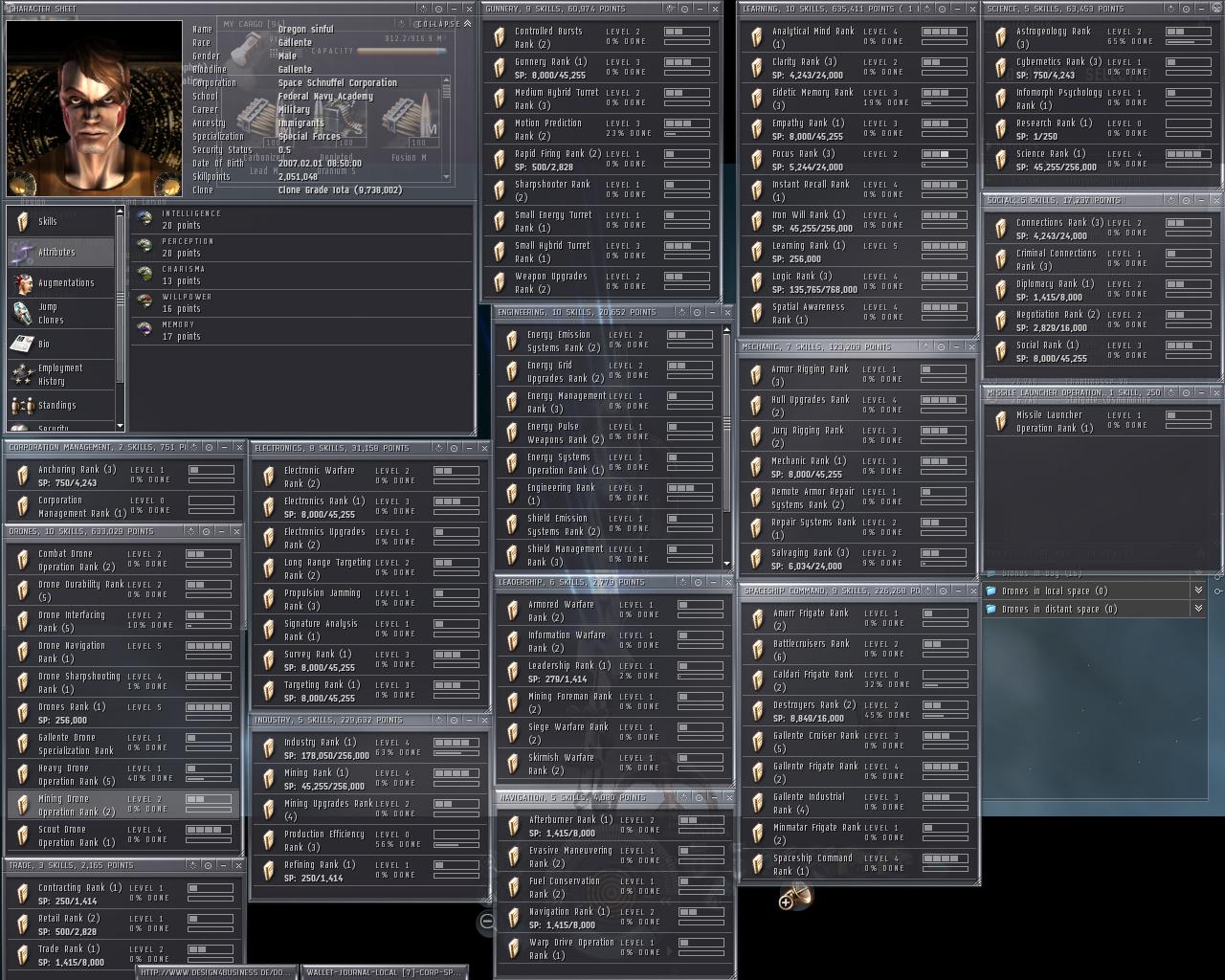The width and height of the screenshot is (1225, 980).
Task: Toggle the pin on the Gunnery skills window
Action: [x=684, y=9]
